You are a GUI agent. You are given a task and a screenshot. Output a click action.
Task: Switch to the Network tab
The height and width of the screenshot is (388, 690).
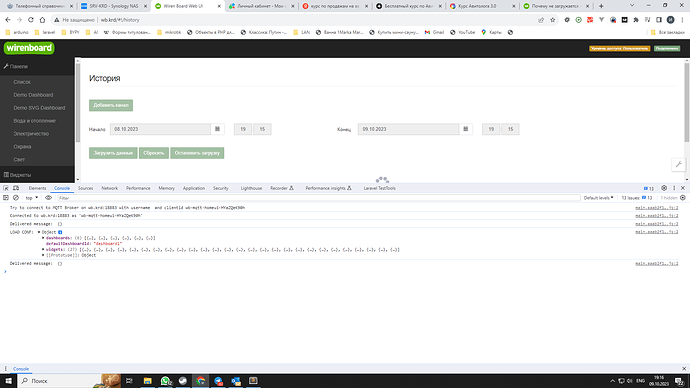point(110,188)
